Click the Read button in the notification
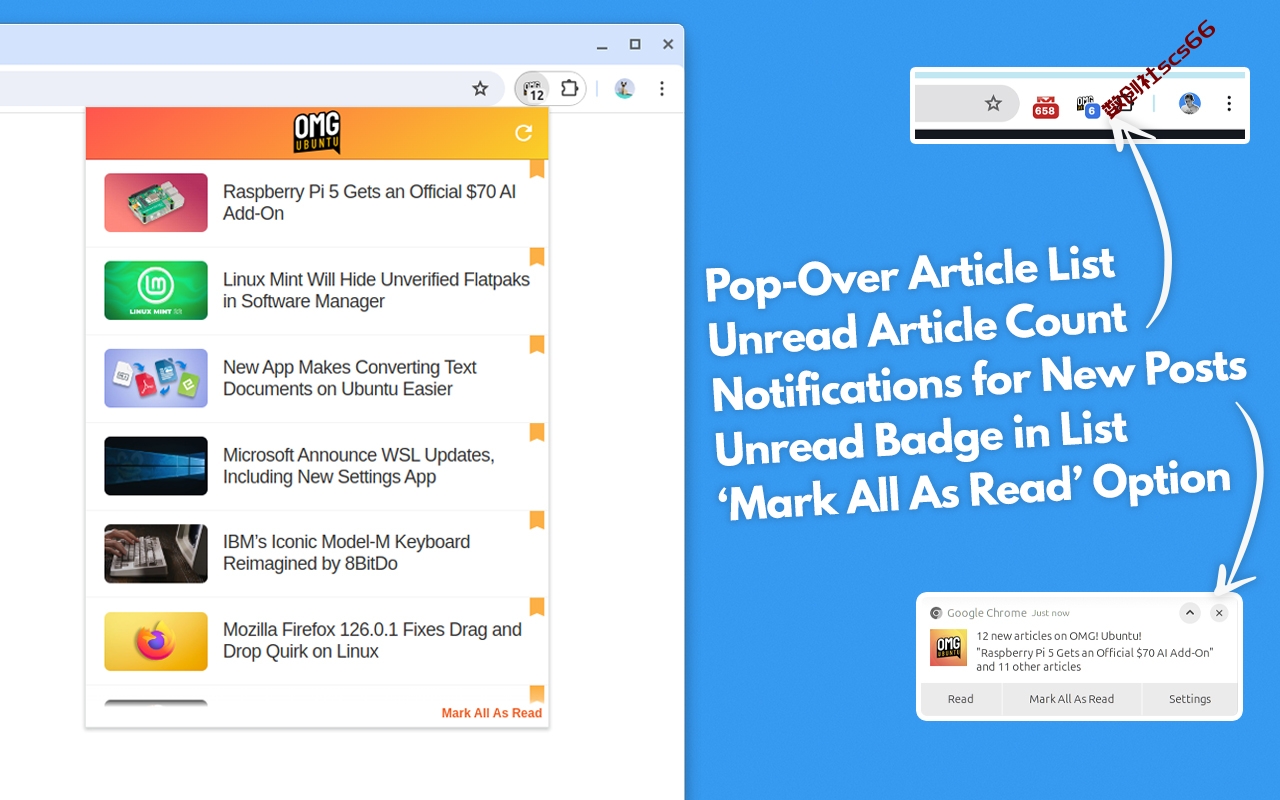1280x800 pixels. coord(961,699)
